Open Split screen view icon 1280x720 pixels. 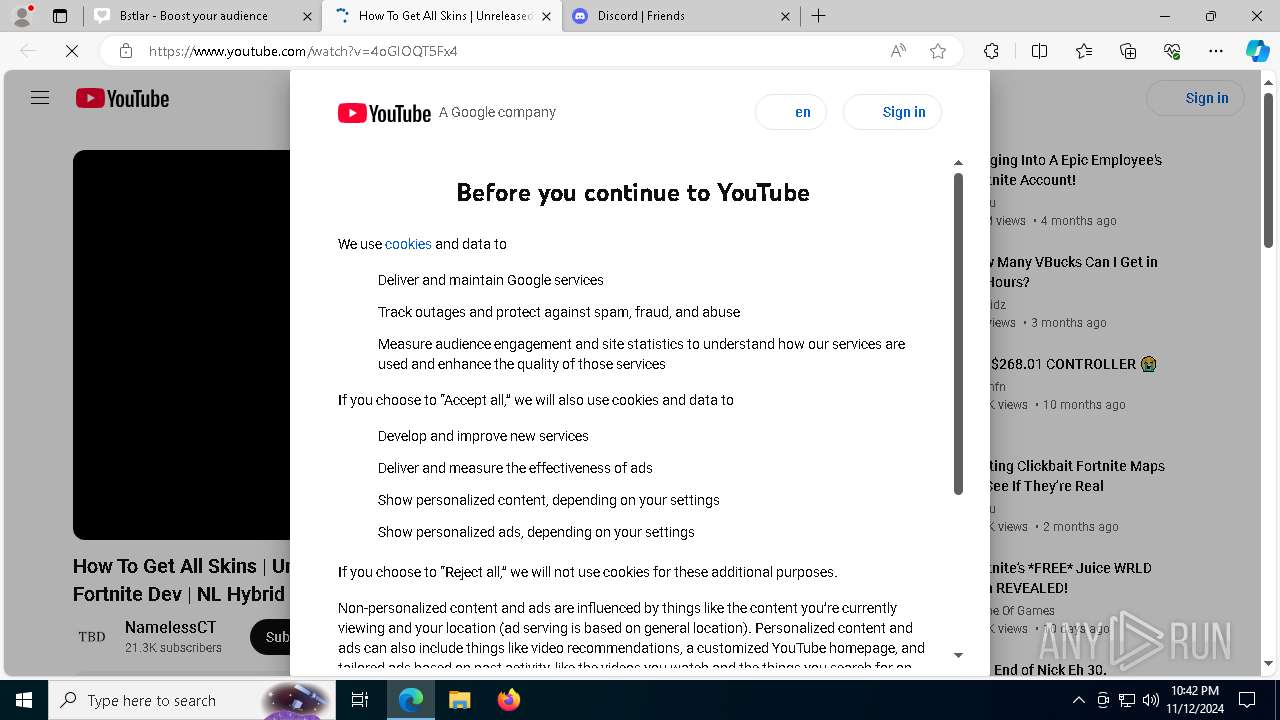pos(1039,51)
